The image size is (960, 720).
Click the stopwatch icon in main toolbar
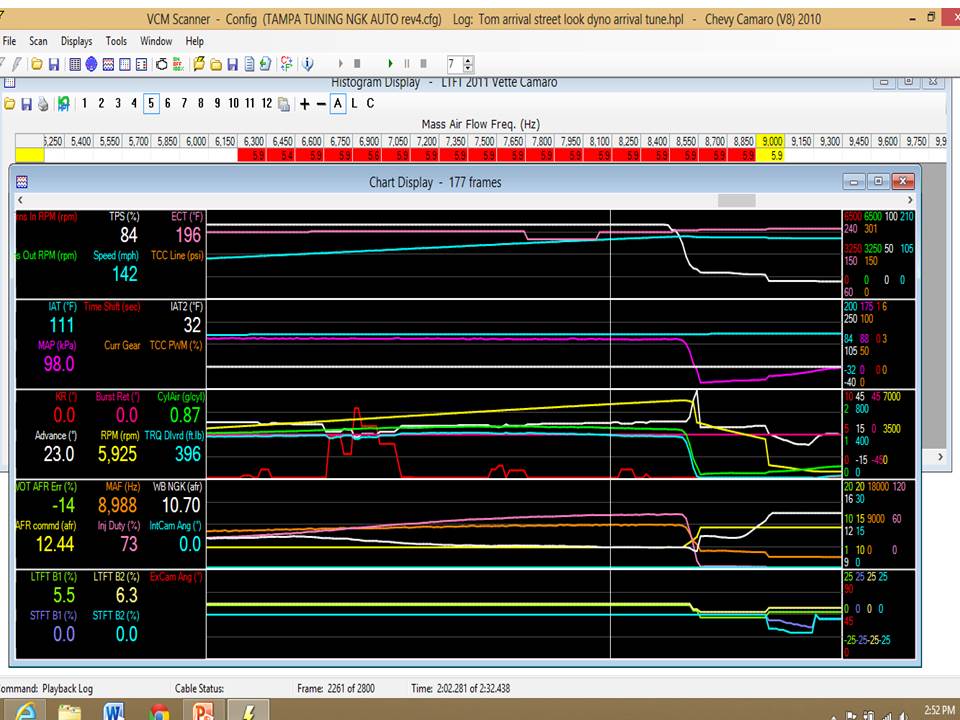[161, 64]
